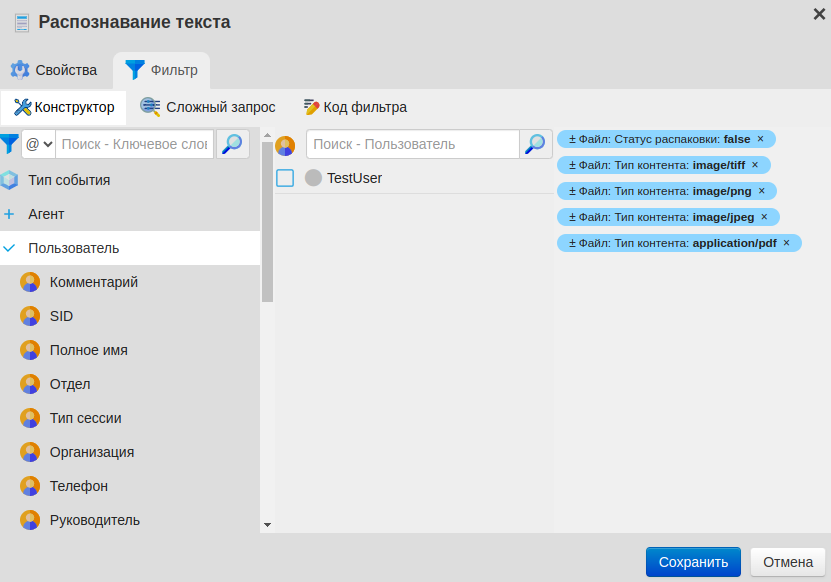The image size is (831, 582).
Task: Delete the unpacking status false filter
Action: 760,139
